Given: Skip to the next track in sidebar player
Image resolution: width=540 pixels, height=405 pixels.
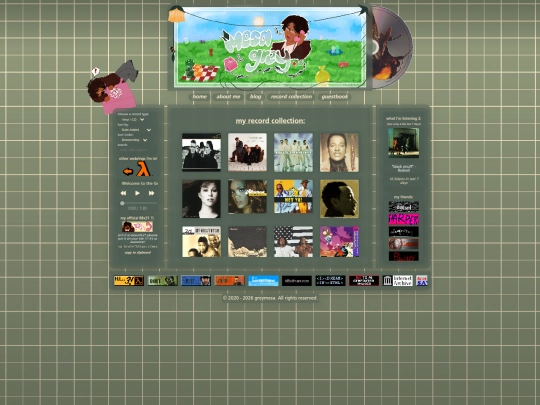Looking at the screenshot, I should [x=151, y=193].
